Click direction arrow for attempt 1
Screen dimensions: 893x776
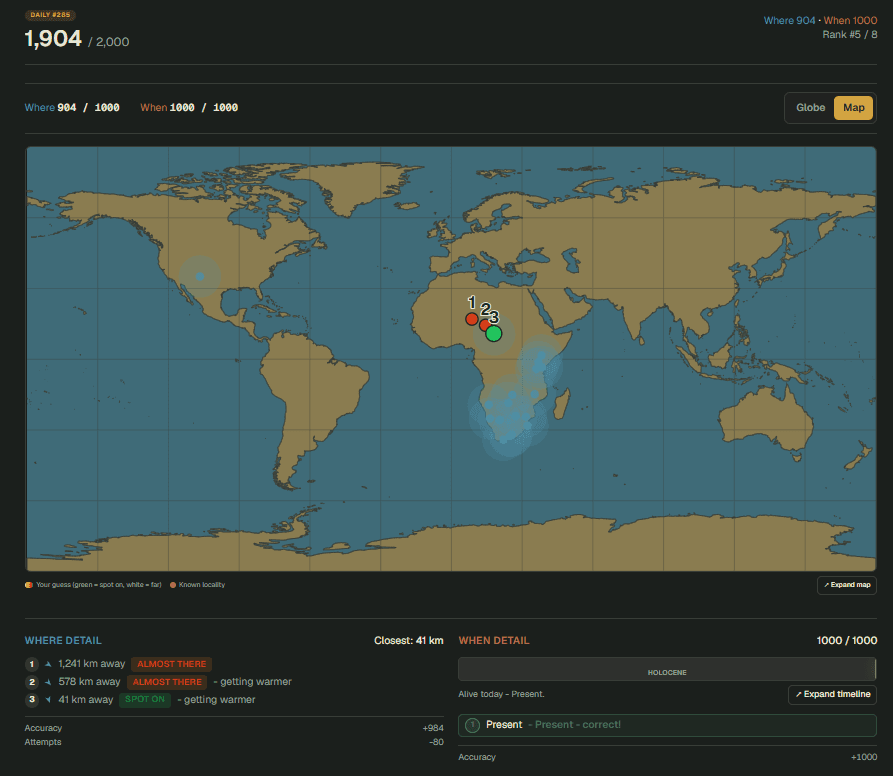click(x=48, y=664)
